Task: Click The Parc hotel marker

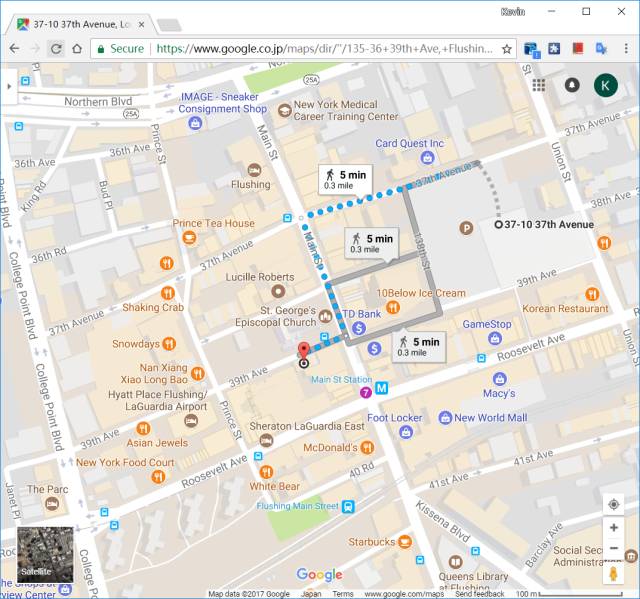Action: pos(52,504)
